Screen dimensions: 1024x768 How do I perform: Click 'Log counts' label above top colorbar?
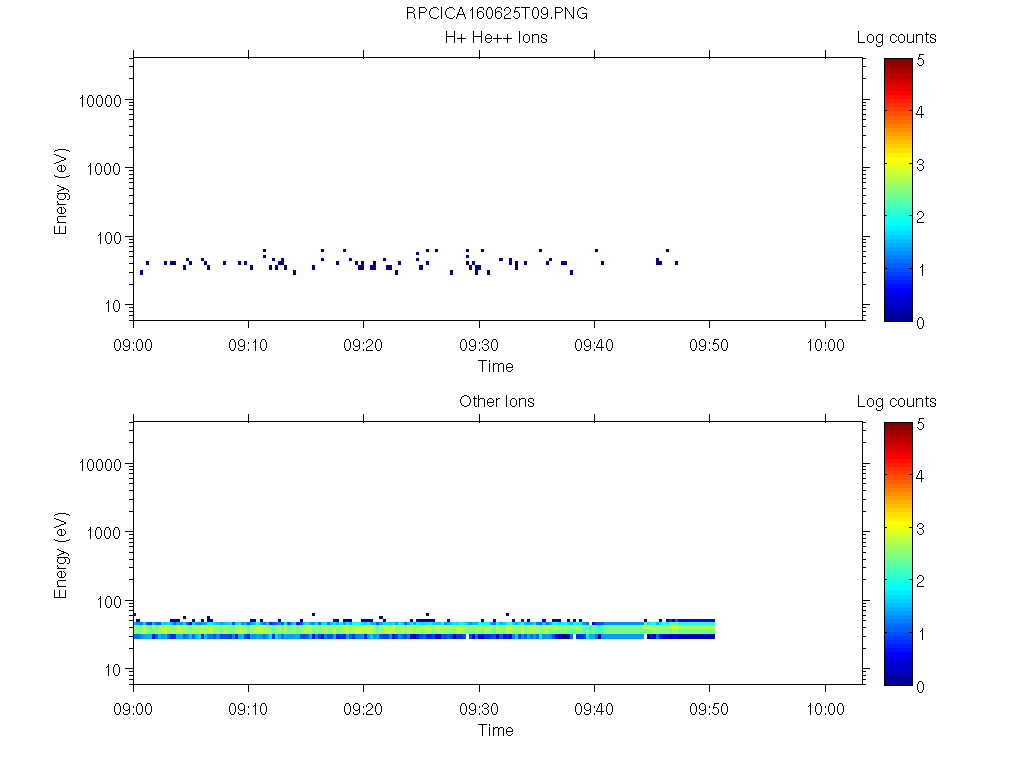pos(896,37)
